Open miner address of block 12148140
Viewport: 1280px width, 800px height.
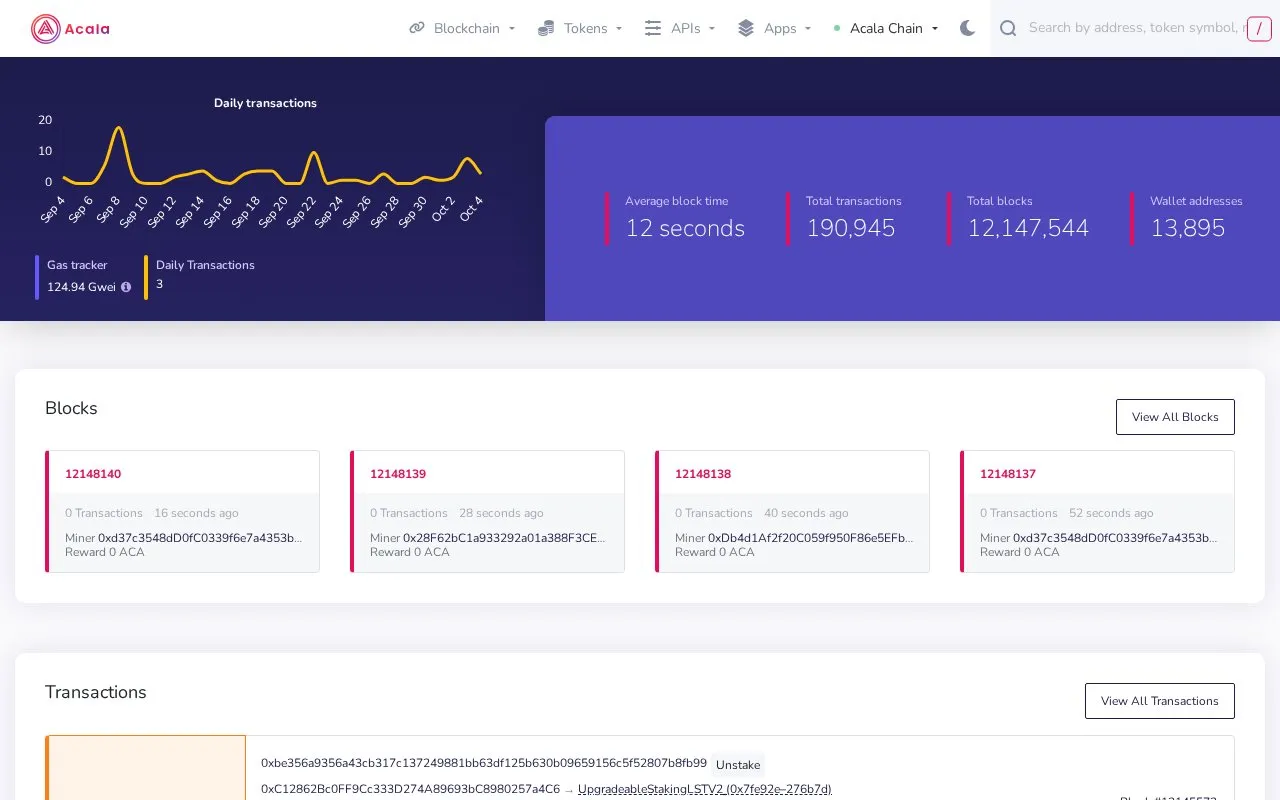pos(200,538)
